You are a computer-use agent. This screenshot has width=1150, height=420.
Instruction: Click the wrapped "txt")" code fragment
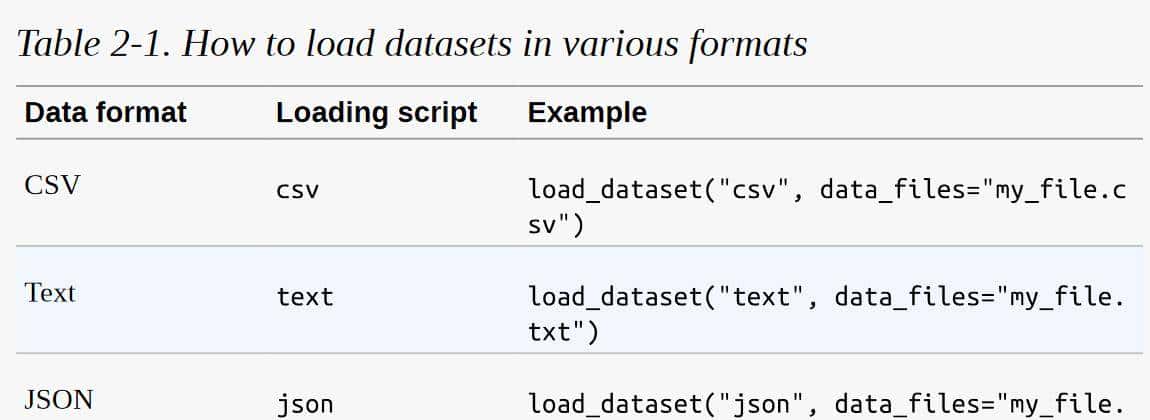(563, 332)
